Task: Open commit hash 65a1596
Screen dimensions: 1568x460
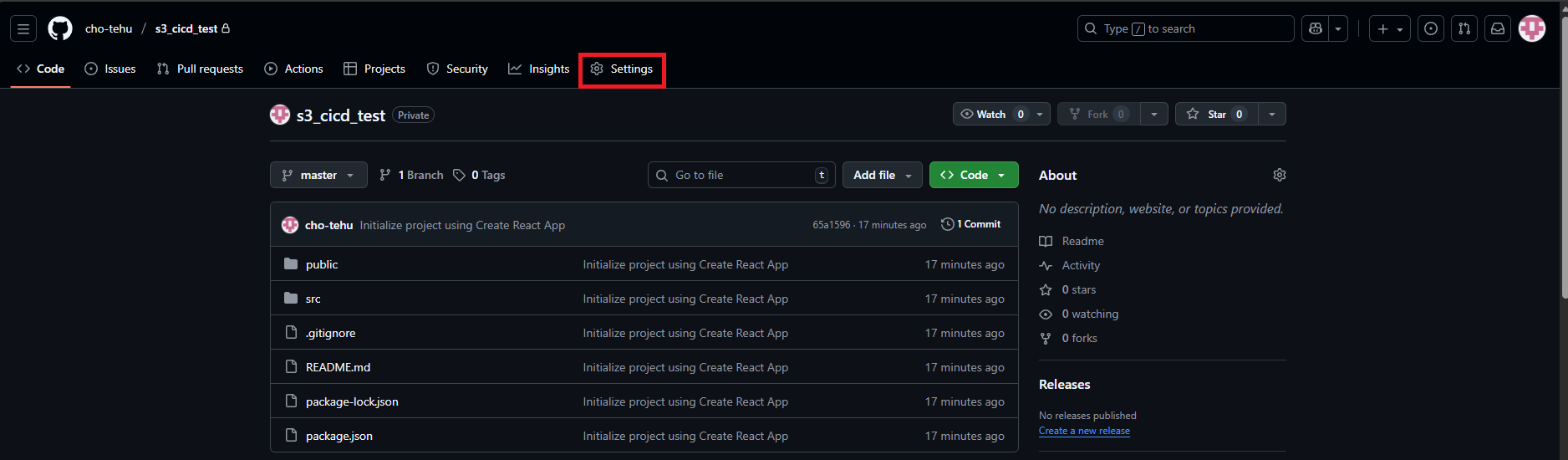Action: click(x=831, y=225)
